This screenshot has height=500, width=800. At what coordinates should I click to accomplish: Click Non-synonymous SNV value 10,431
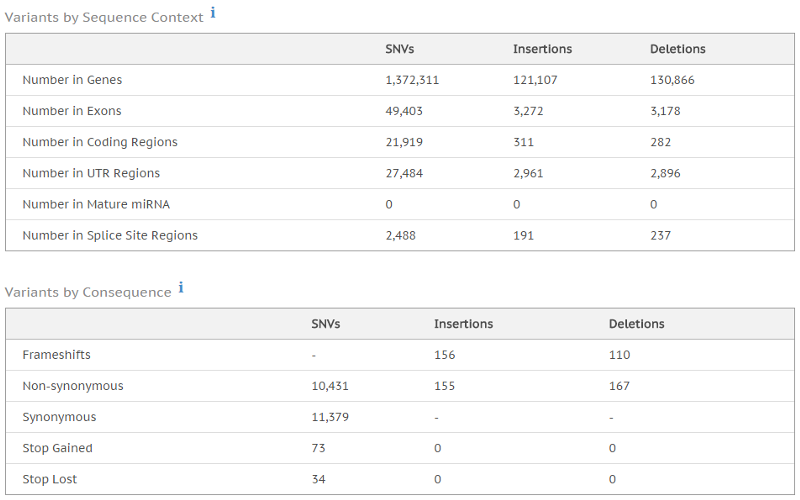point(330,386)
